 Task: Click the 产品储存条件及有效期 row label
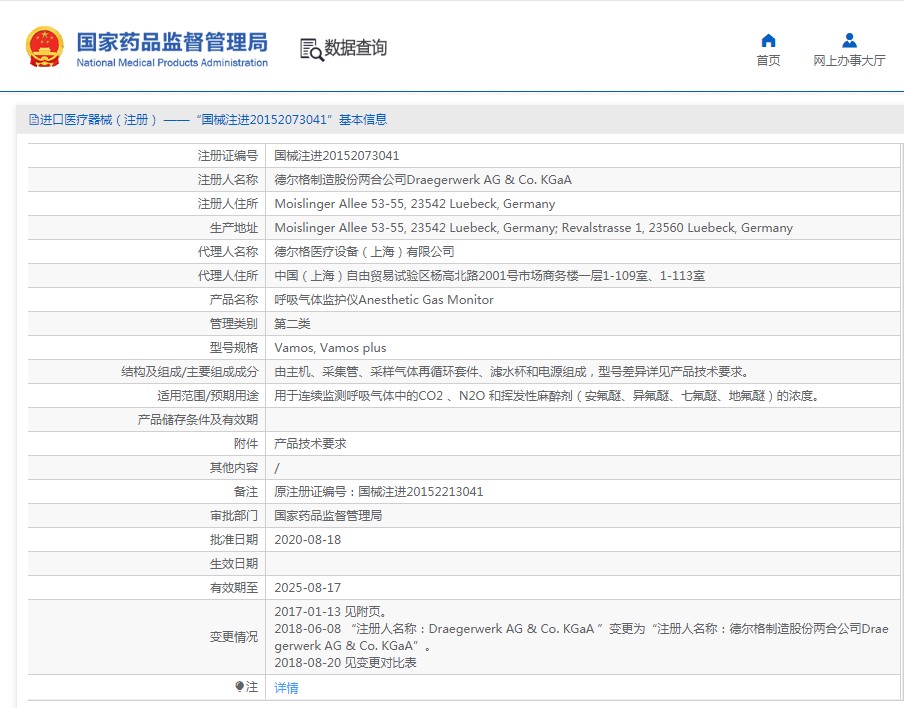pos(198,420)
